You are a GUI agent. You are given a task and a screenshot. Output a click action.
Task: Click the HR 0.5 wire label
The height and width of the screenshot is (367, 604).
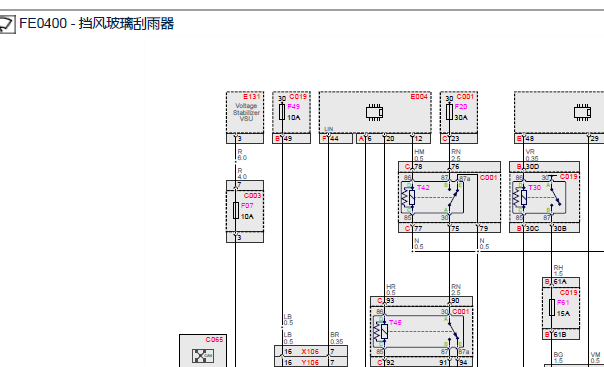coord(391,290)
